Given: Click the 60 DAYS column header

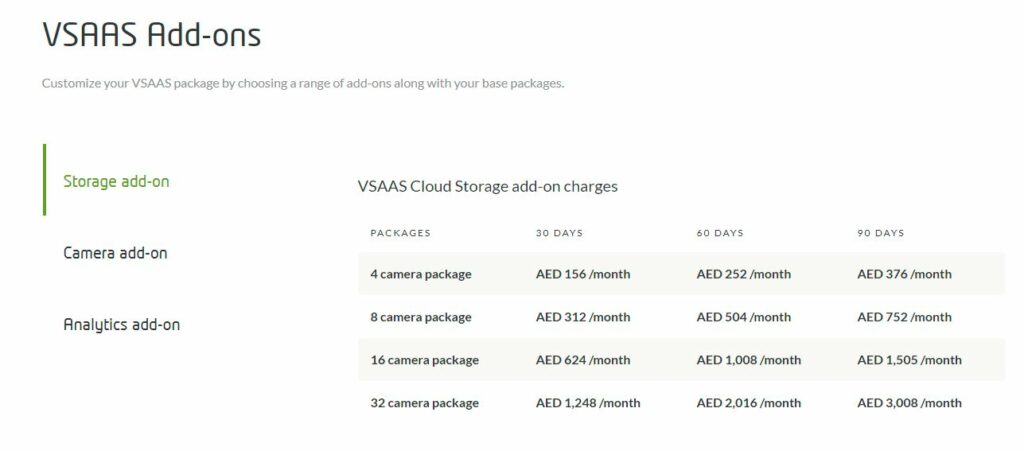Looking at the screenshot, I should 720,233.
